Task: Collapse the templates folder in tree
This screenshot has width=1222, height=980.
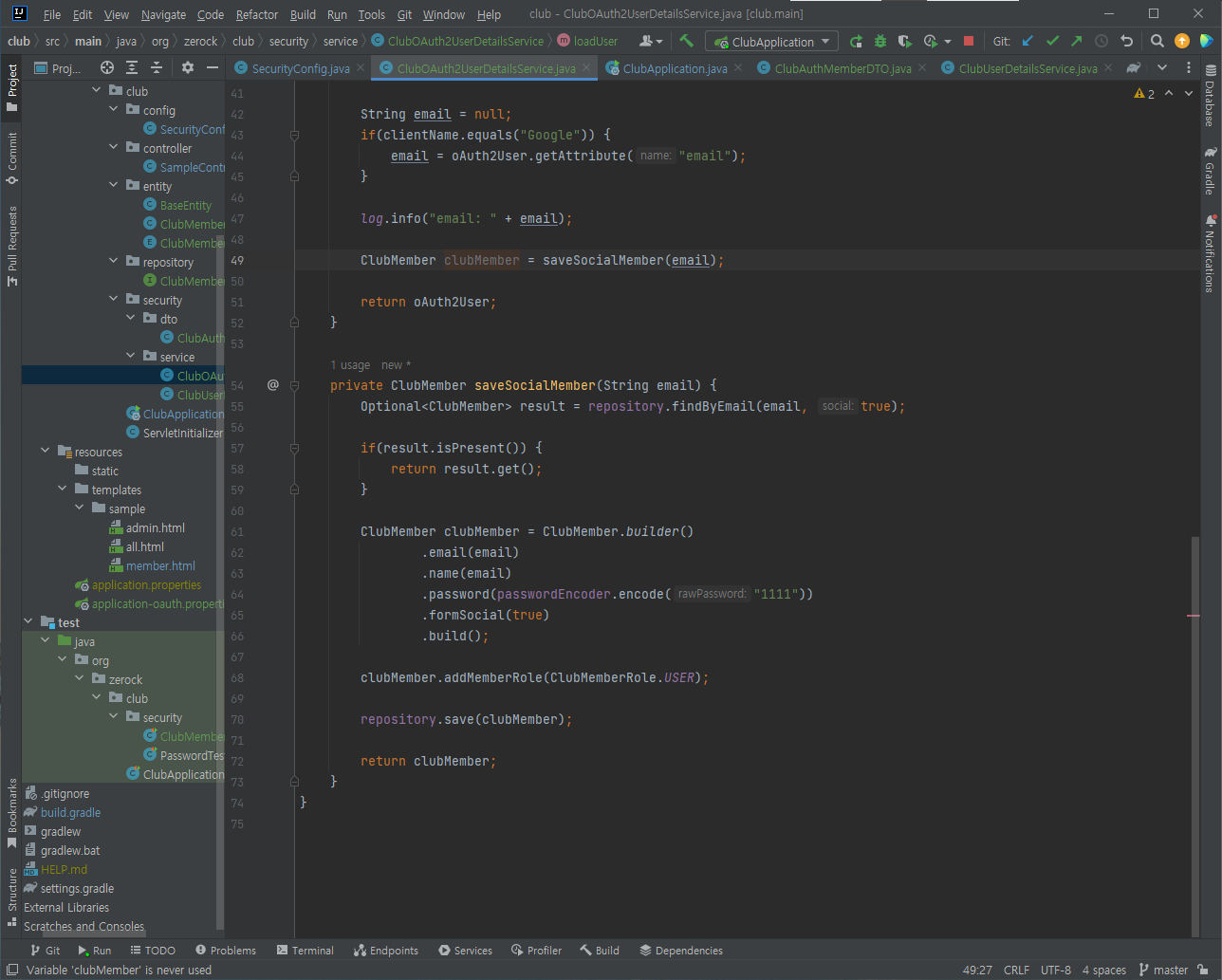Action: point(63,490)
